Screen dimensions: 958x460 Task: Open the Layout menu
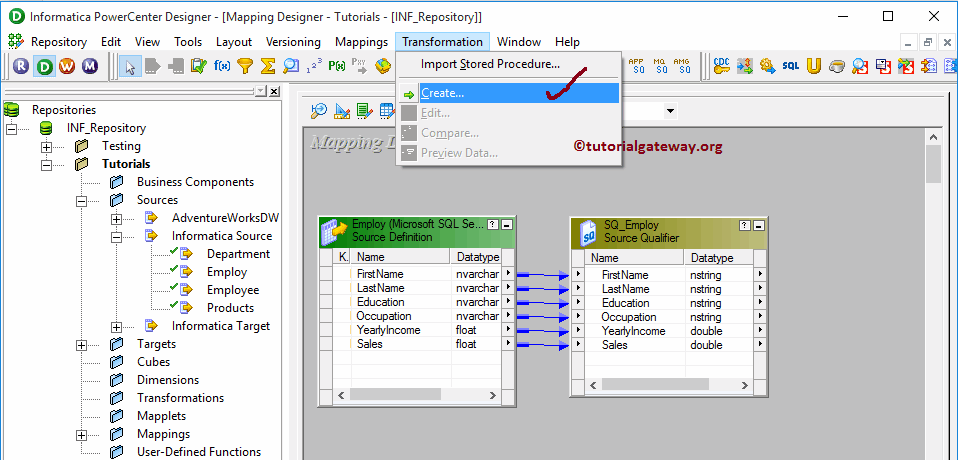click(234, 42)
